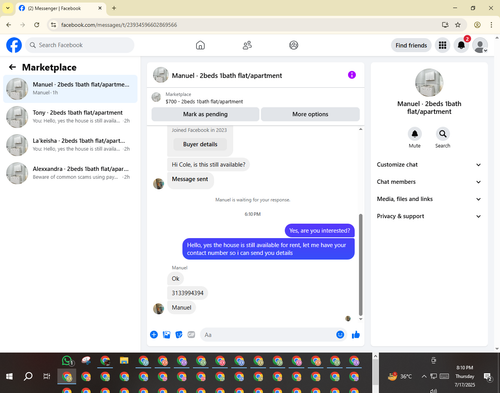Open the grid menu icon

(x=442, y=45)
